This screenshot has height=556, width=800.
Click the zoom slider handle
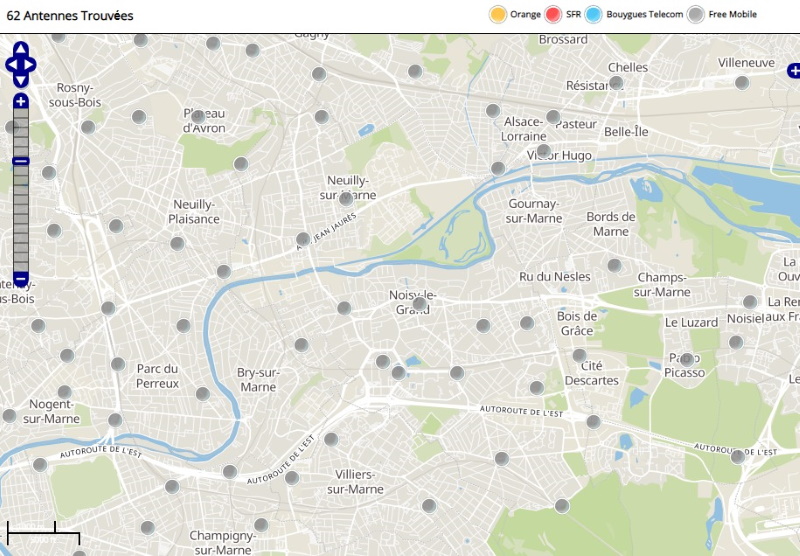pyautogui.click(x=21, y=161)
